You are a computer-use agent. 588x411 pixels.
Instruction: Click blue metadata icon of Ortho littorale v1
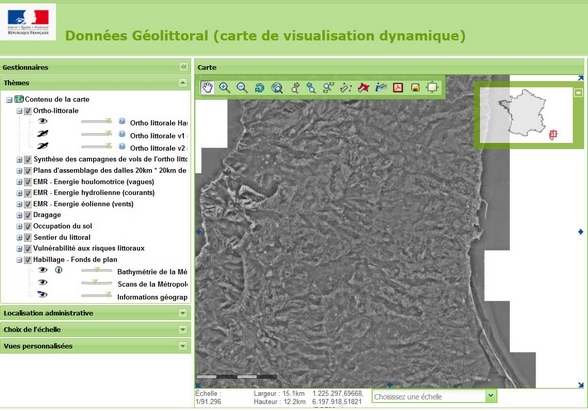point(122,134)
